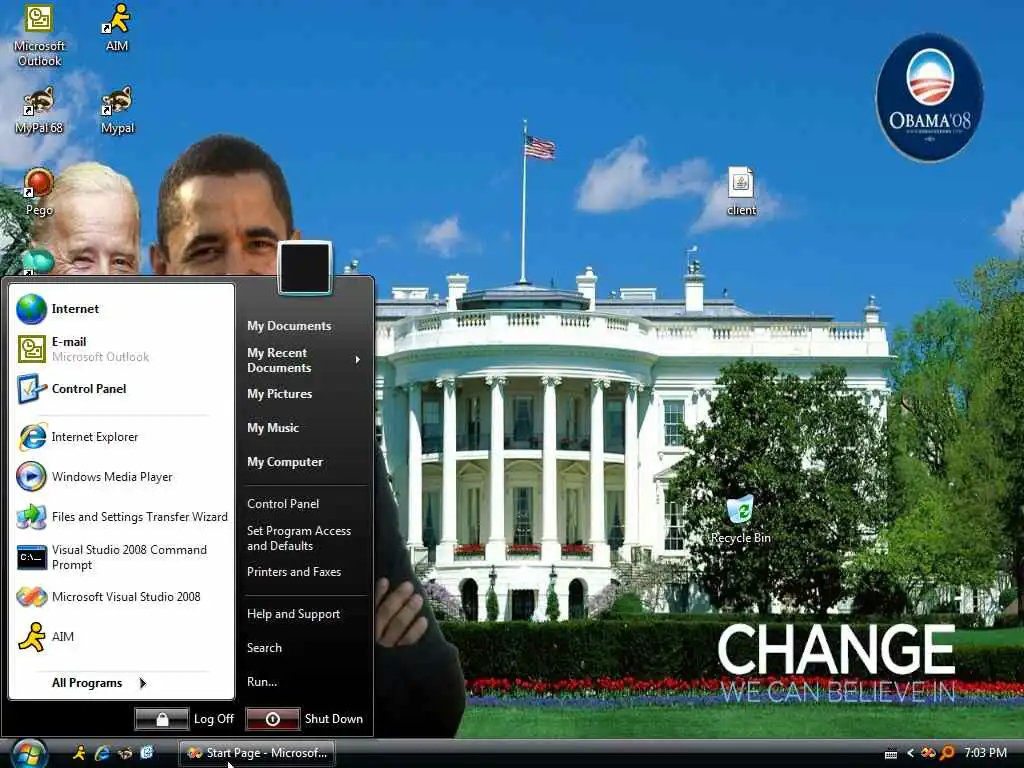Open Help and Support
1024x768 pixels.
(293, 614)
